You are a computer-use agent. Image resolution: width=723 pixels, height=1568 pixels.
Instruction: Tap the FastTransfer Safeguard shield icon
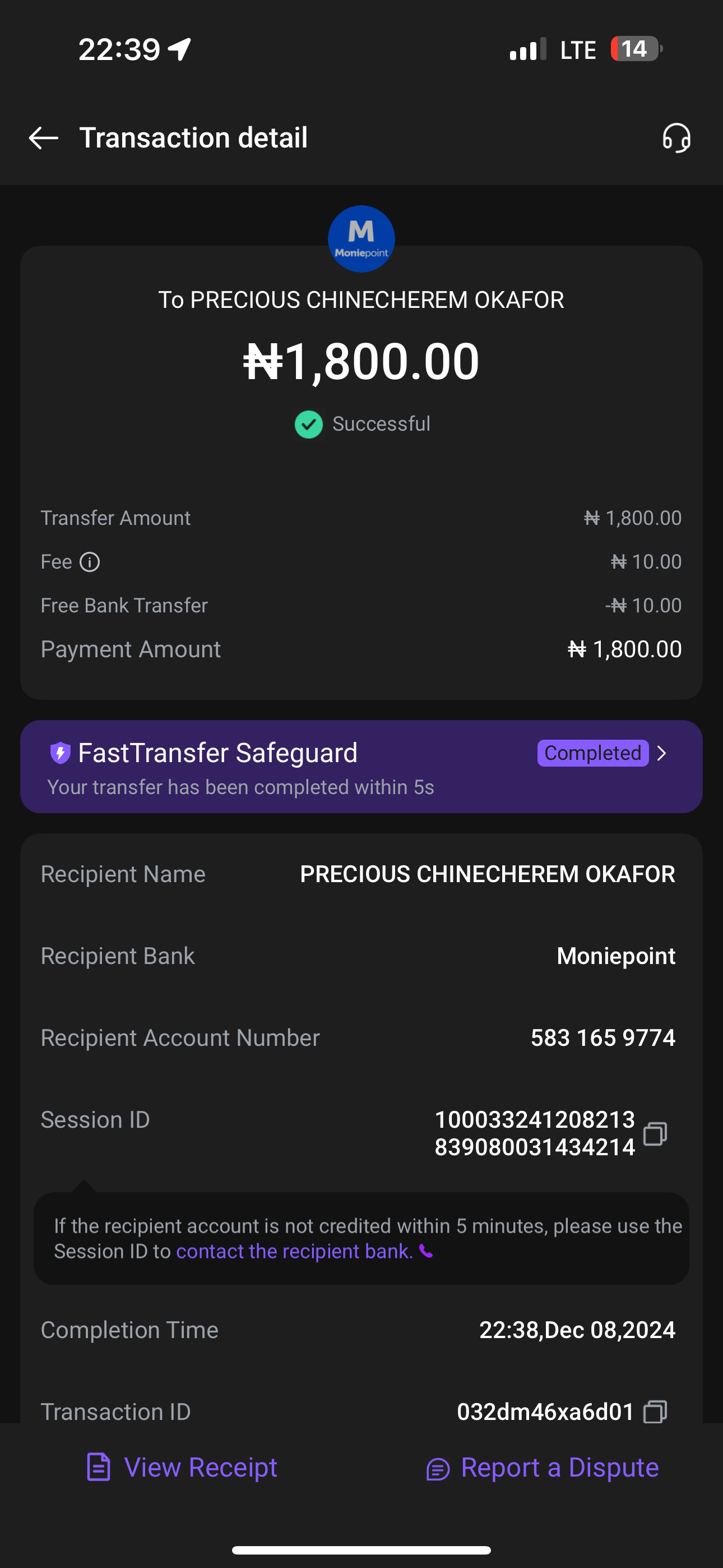click(x=59, y=753)
